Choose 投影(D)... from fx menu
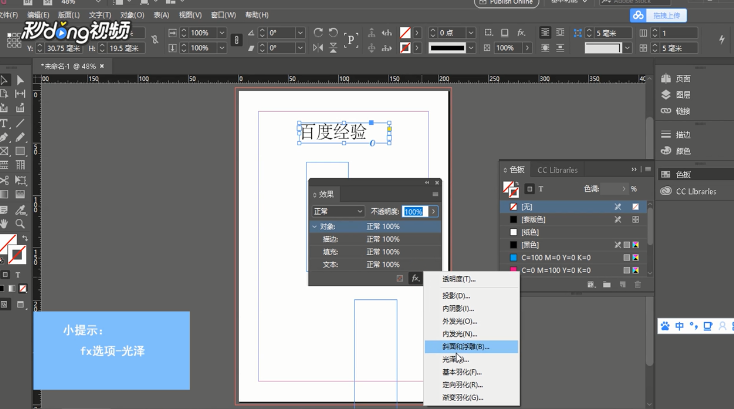Screen dimensions: 734x409 coord(472,296)
